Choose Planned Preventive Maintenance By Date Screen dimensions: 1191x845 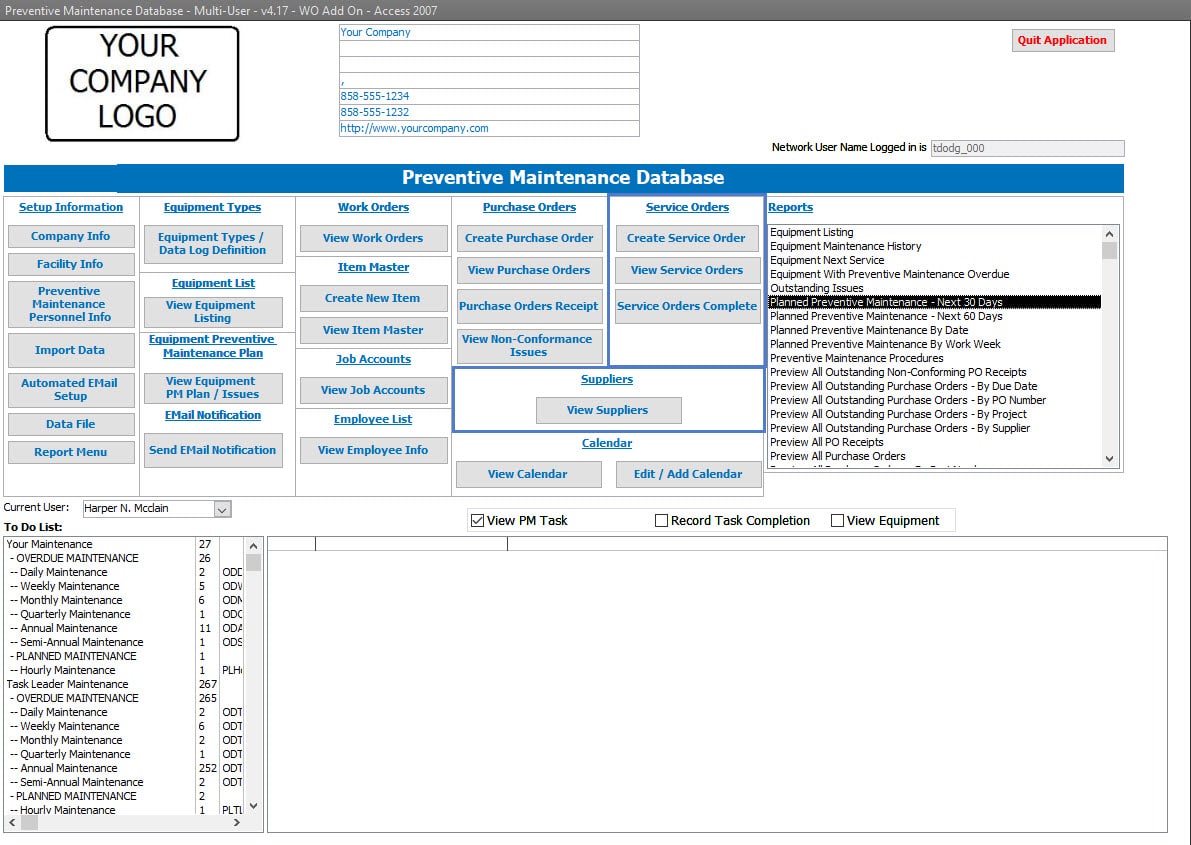click(934, 331)
